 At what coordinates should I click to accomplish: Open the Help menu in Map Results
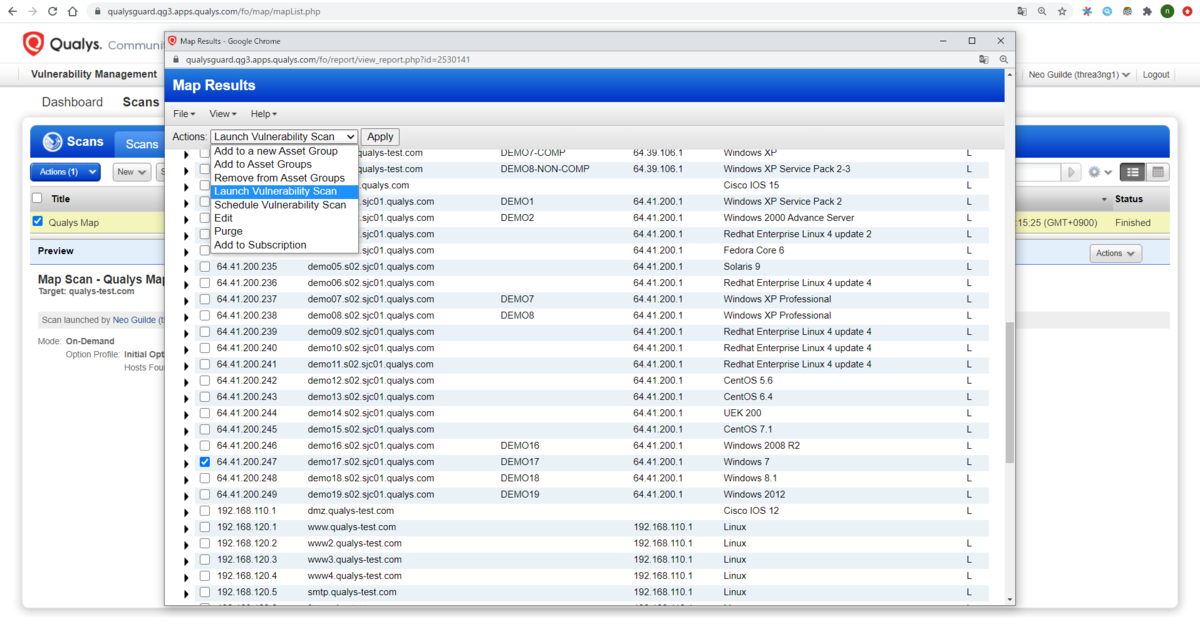point(263,114)
